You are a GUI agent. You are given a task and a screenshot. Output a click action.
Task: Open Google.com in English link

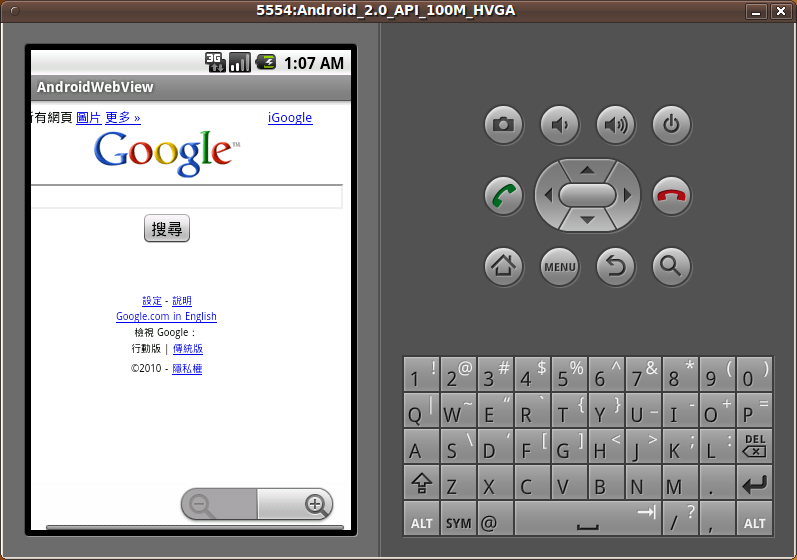pos(166,316)
